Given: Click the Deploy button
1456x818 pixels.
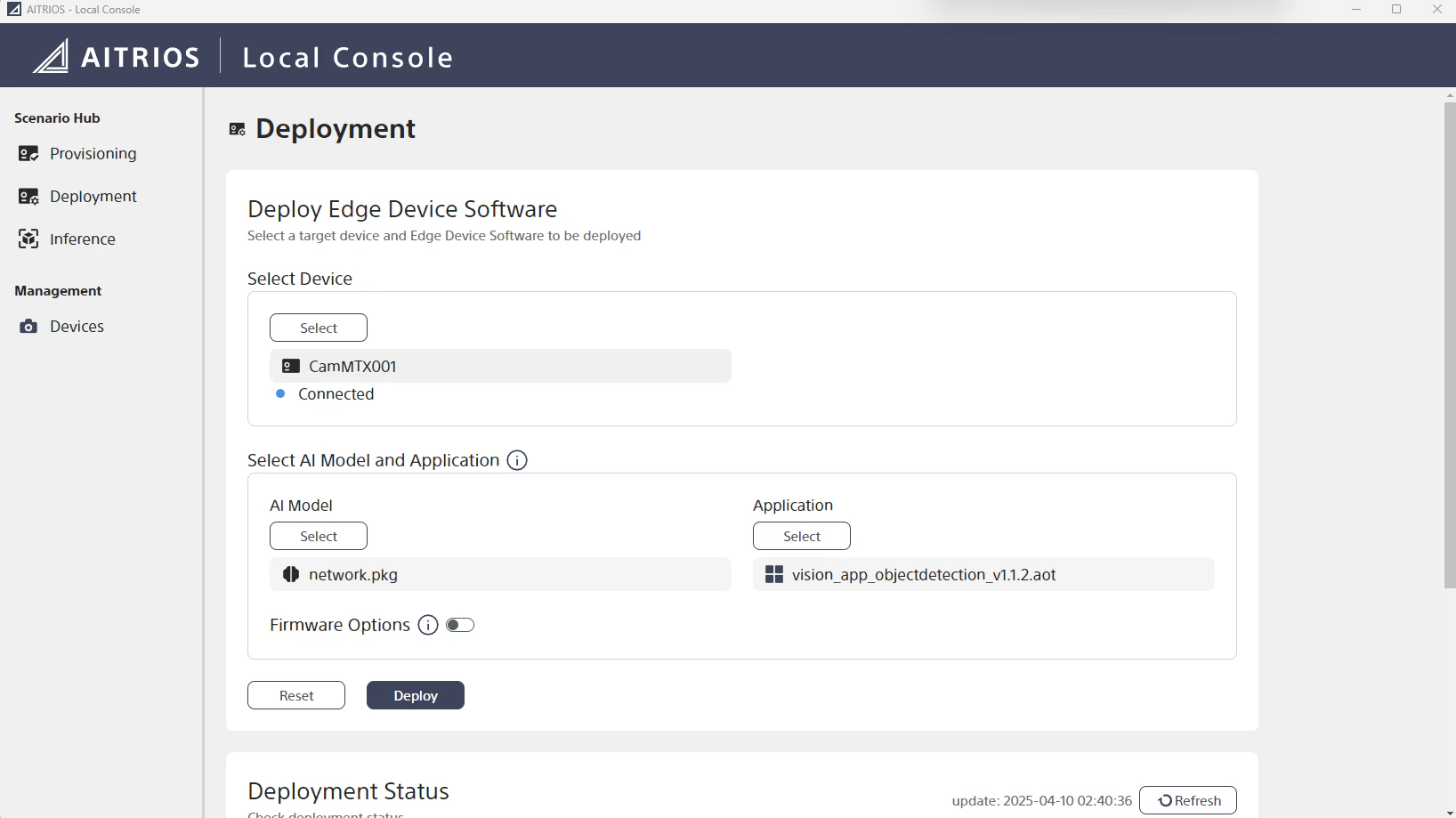Looking at the screenshot, I should (x=416, y=695).
